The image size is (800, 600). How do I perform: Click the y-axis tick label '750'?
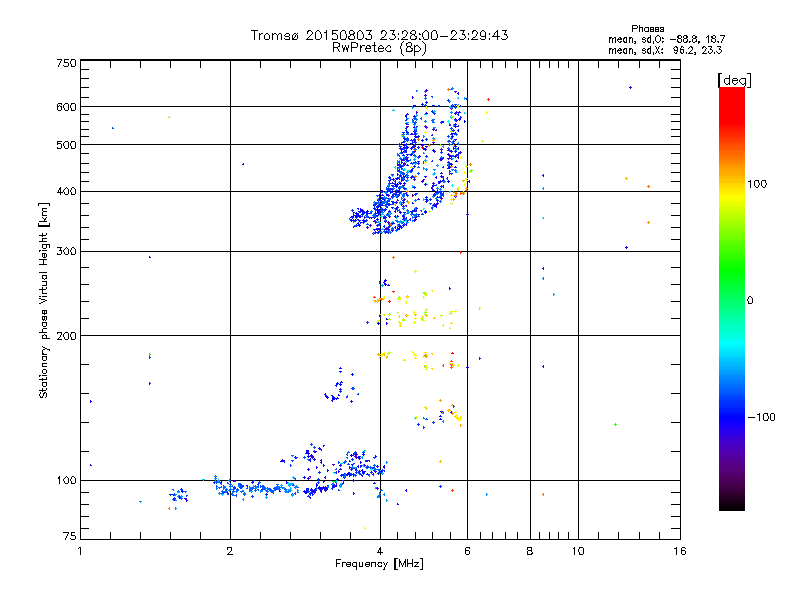pos(66,63)
